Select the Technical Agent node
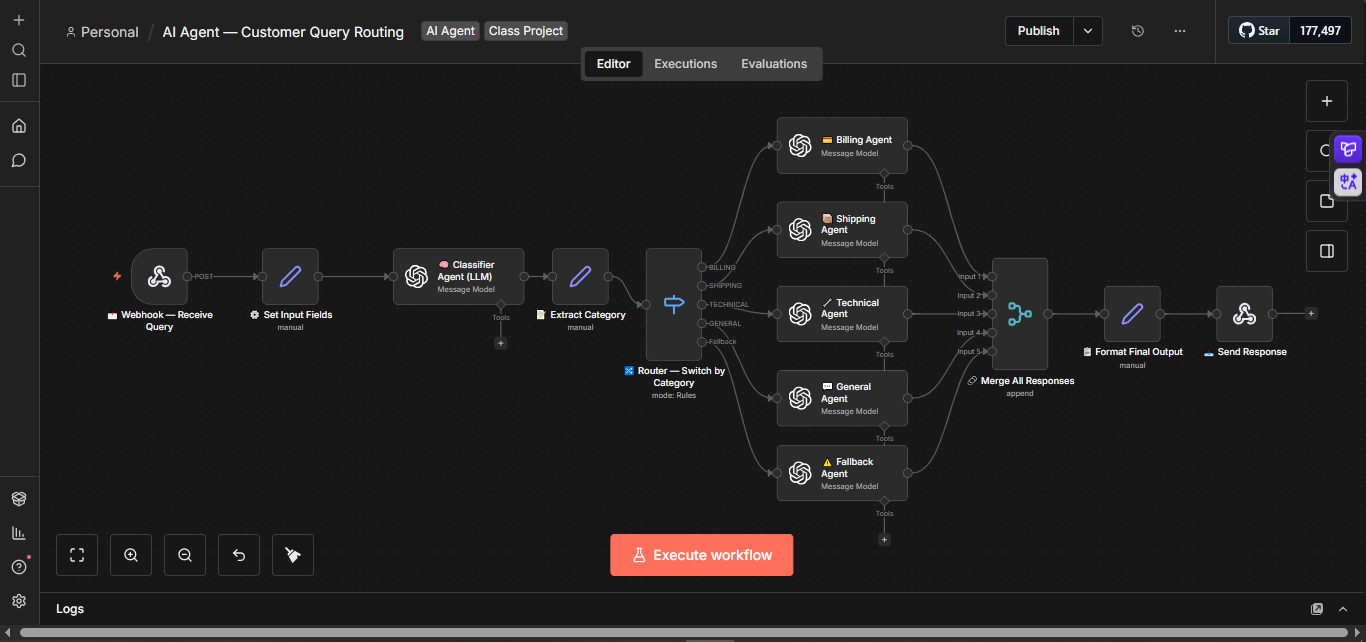 842,314
